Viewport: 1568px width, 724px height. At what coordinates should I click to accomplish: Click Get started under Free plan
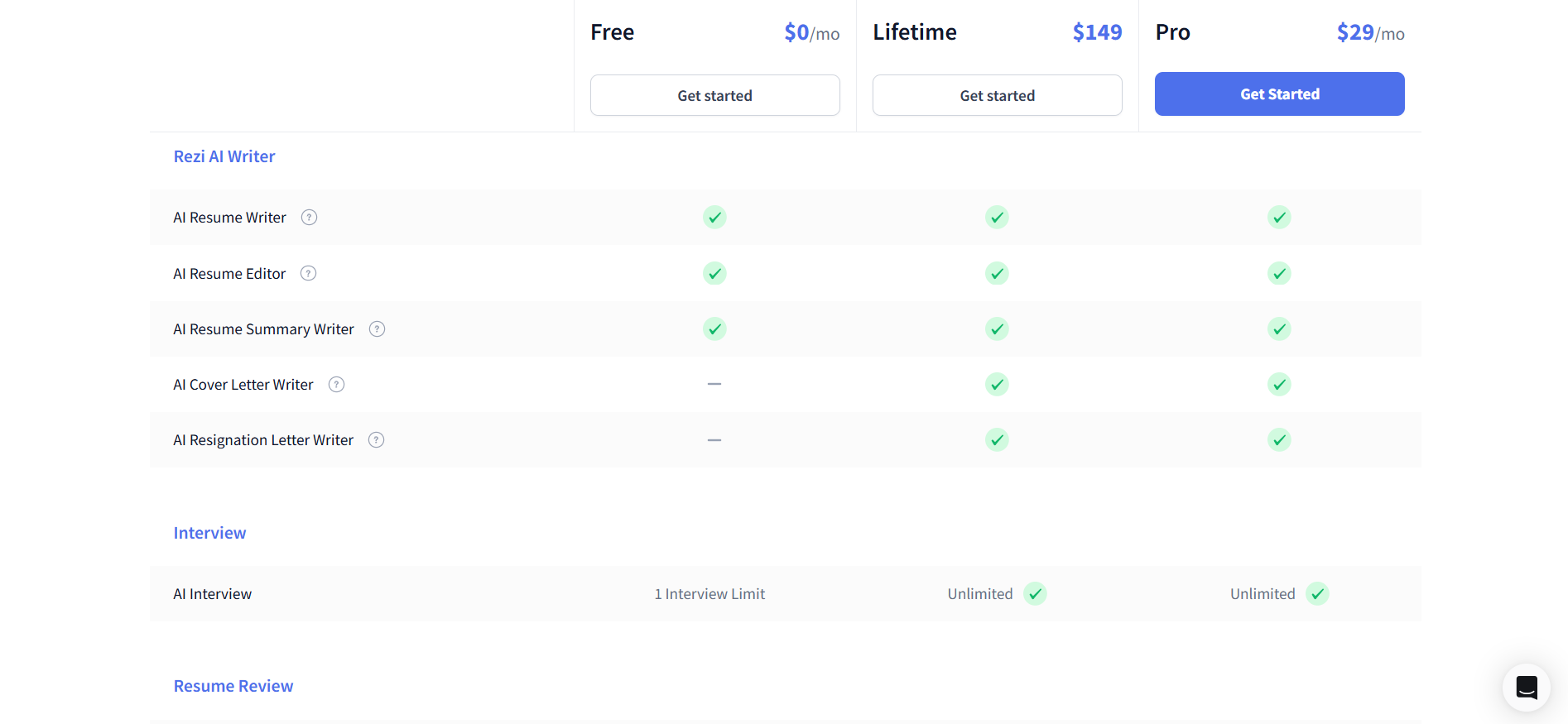click(714, 95)
